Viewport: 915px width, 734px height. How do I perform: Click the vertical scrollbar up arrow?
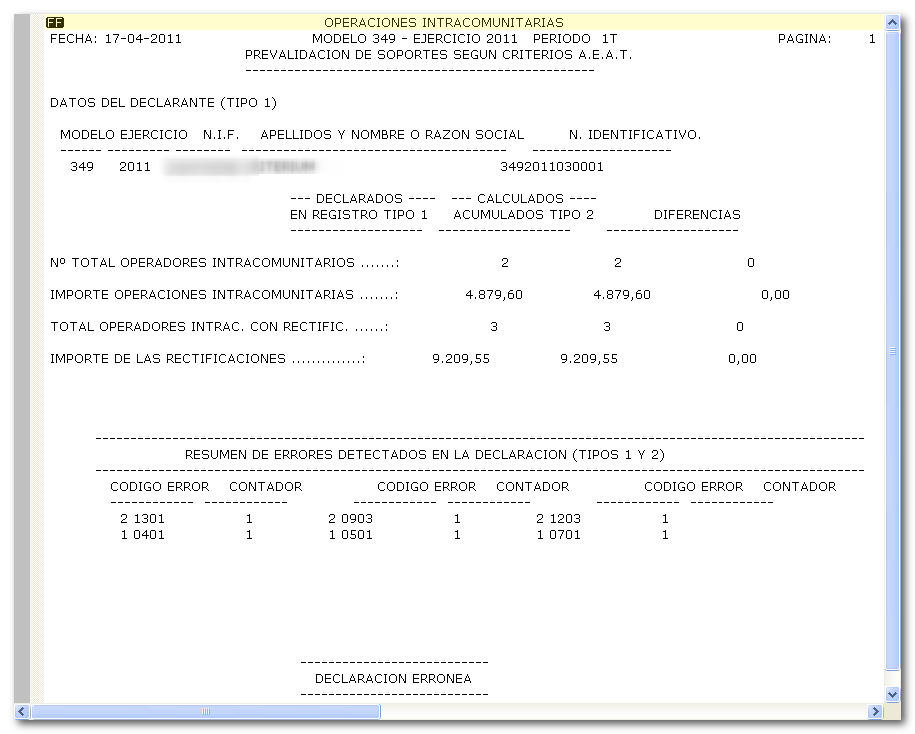(892, 23)
